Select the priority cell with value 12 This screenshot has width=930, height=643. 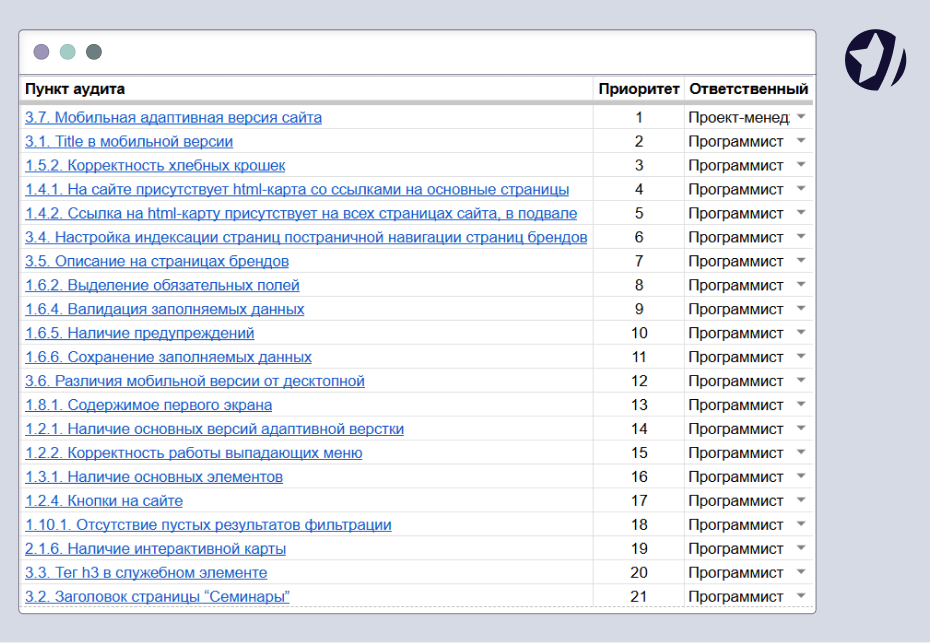pyautogui.click(x=639, y=381)
